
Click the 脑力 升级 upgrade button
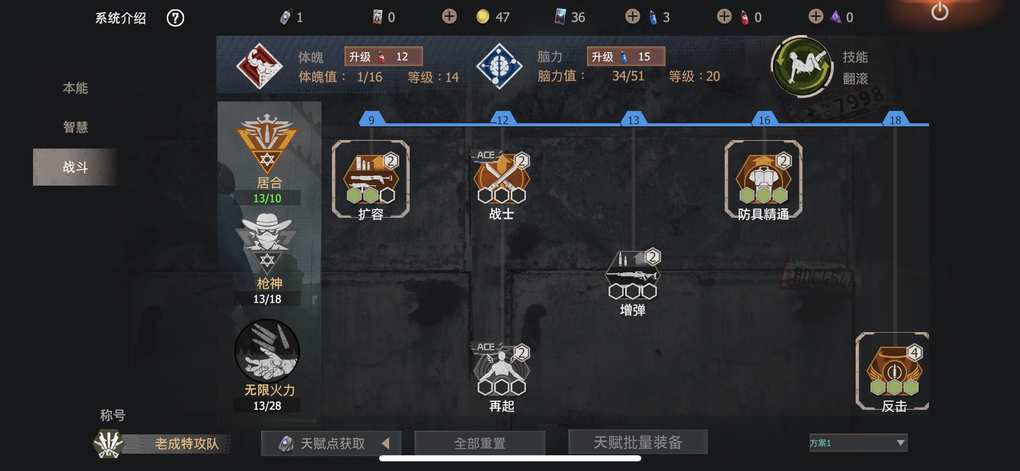point(626,57)
